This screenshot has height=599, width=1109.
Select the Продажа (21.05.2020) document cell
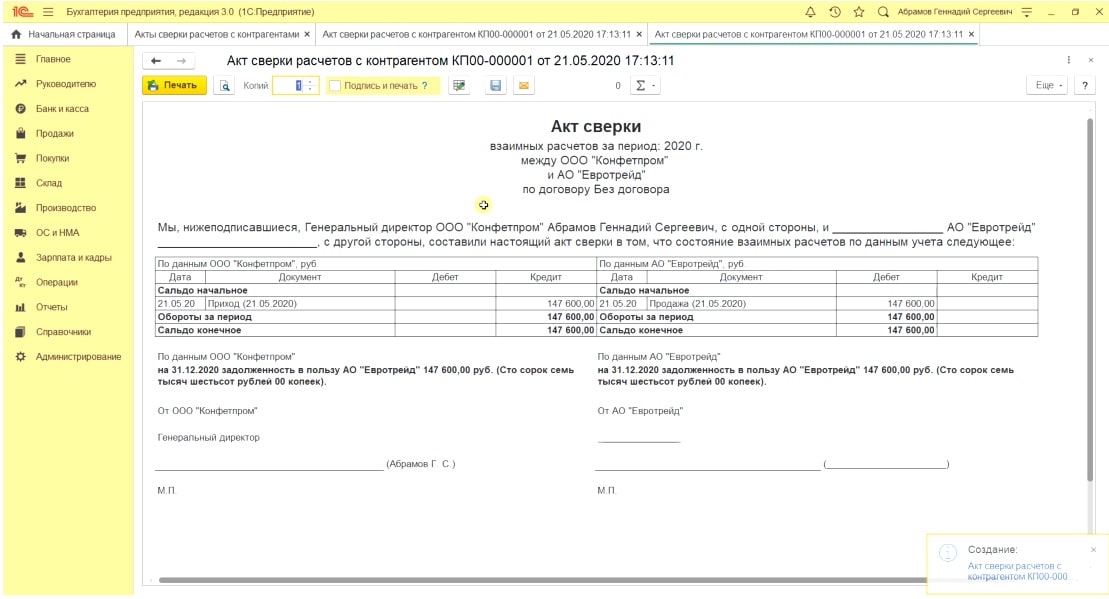(x=741, y=303)
